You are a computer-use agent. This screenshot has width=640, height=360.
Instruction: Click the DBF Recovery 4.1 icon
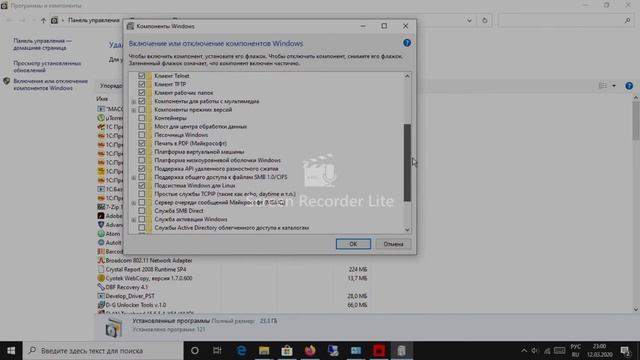101,287
